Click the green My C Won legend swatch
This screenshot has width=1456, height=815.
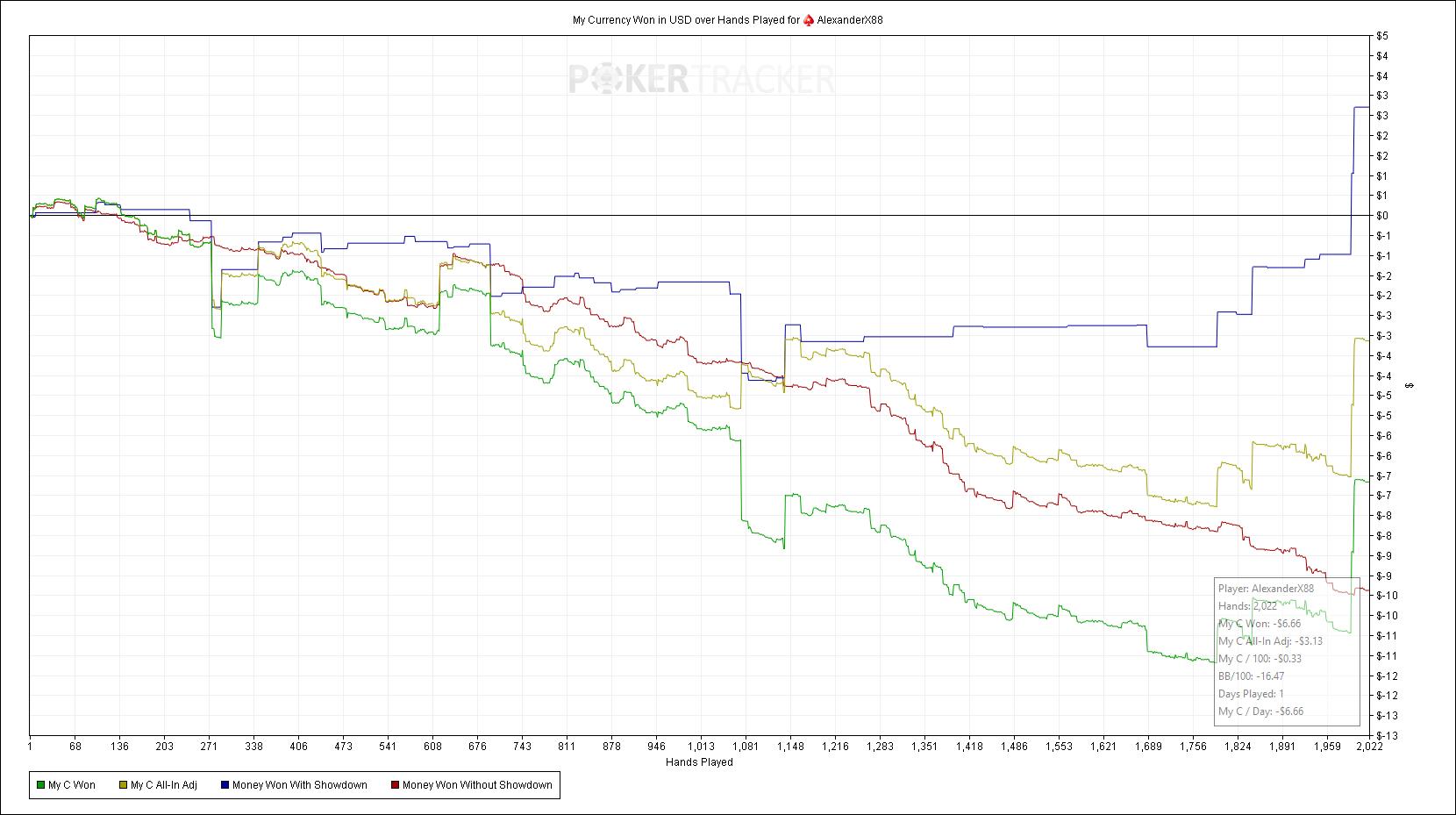(40, 785)
